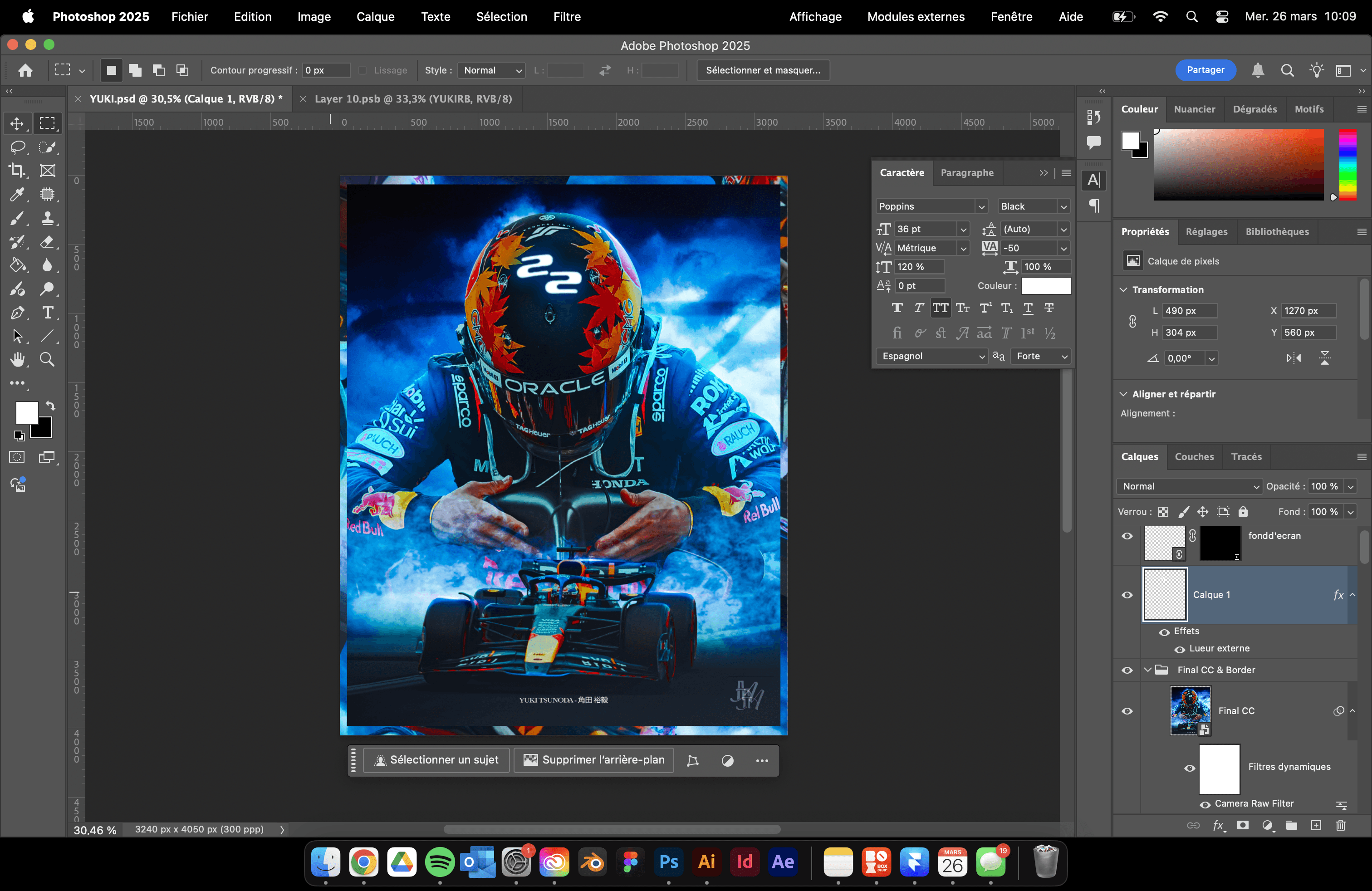The width and height of the screenshot is (1372, 891).
Task: Open the Poppins font family dropdown
Action: click(980, 206)
